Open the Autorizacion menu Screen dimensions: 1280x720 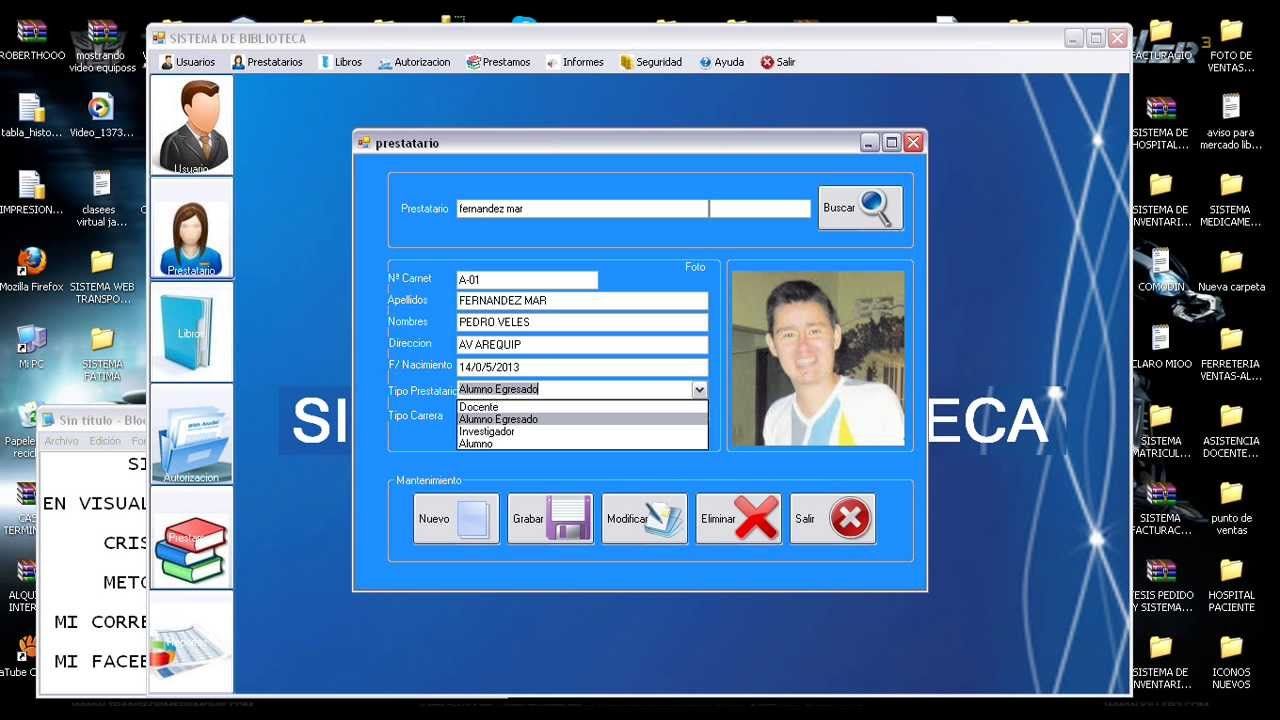pos(414,62)
